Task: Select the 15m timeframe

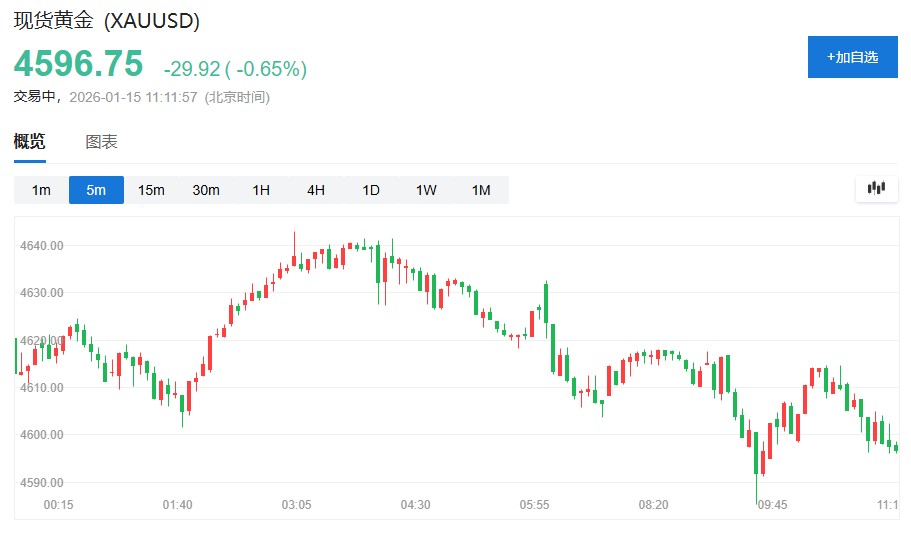Action: coord(151,190)
